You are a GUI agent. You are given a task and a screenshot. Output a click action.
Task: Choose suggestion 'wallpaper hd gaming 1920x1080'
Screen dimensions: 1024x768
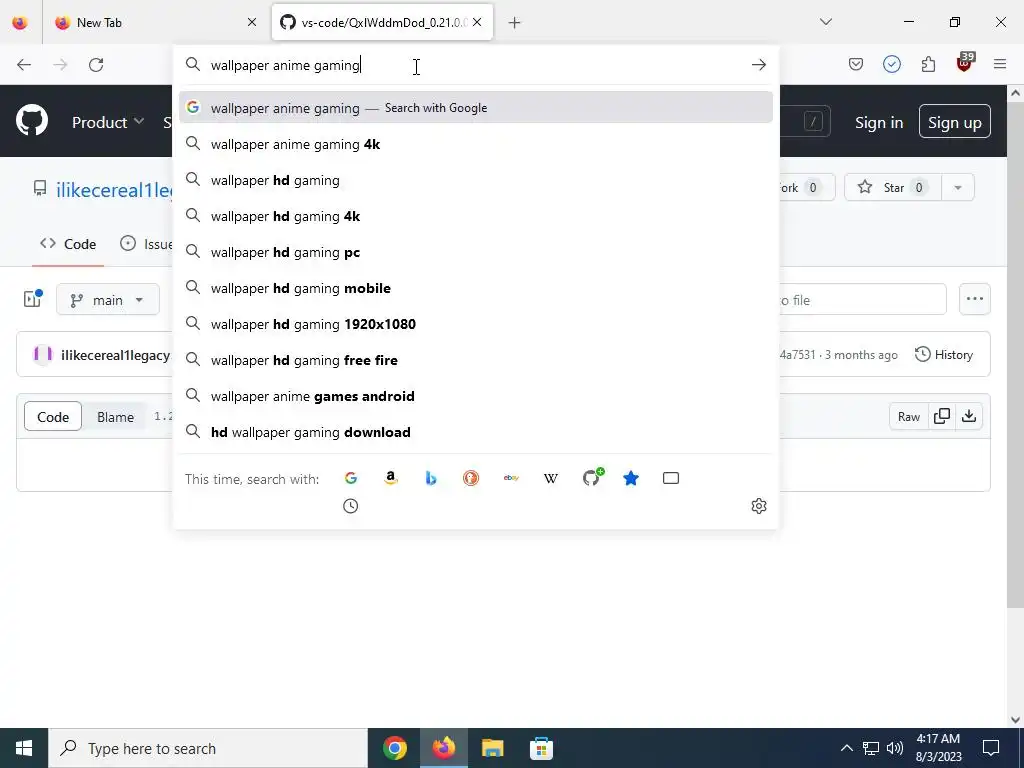point(475,324)
